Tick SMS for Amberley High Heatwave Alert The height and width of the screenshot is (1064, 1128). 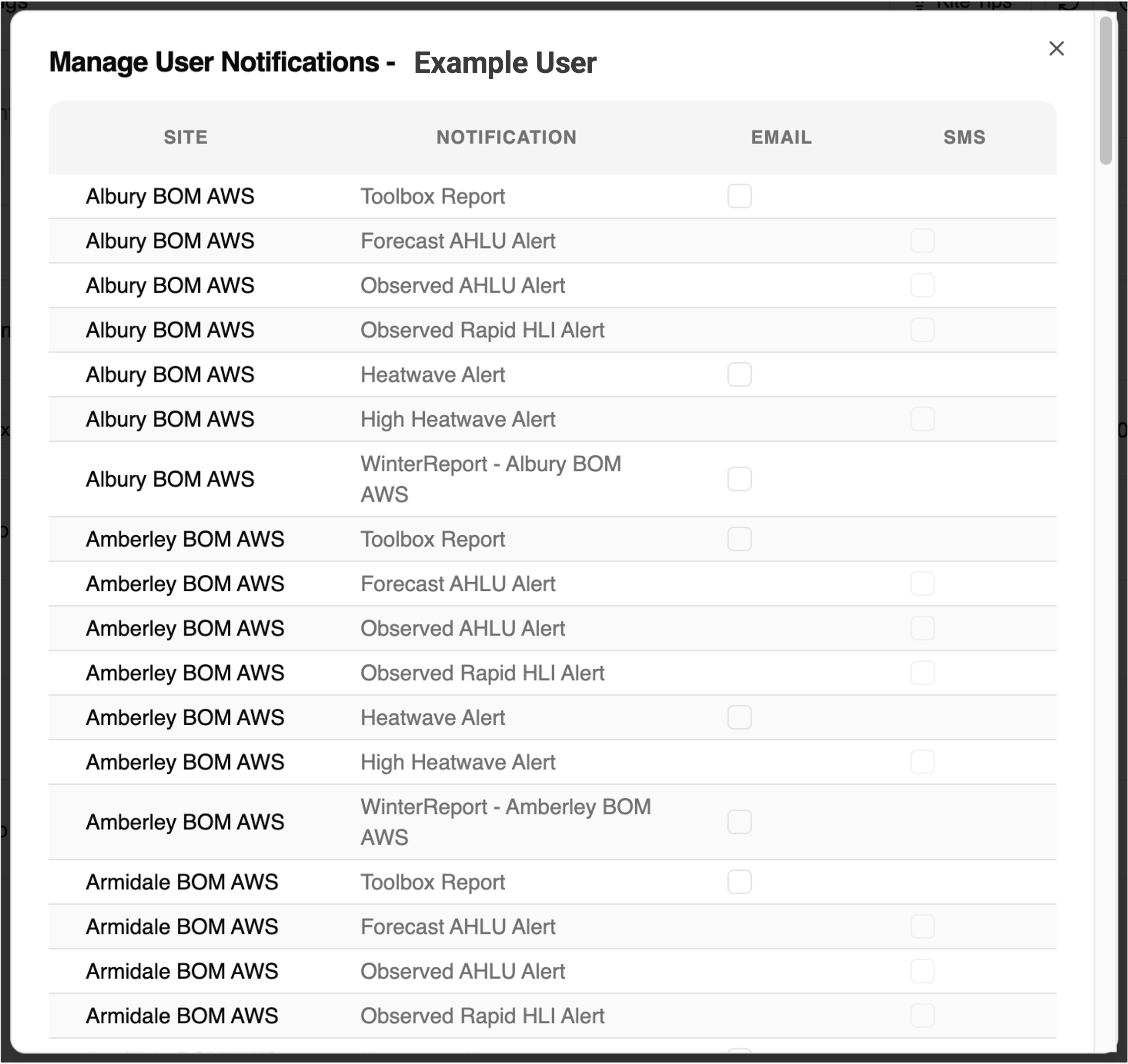pyautogui.click(x=922, y=762)
